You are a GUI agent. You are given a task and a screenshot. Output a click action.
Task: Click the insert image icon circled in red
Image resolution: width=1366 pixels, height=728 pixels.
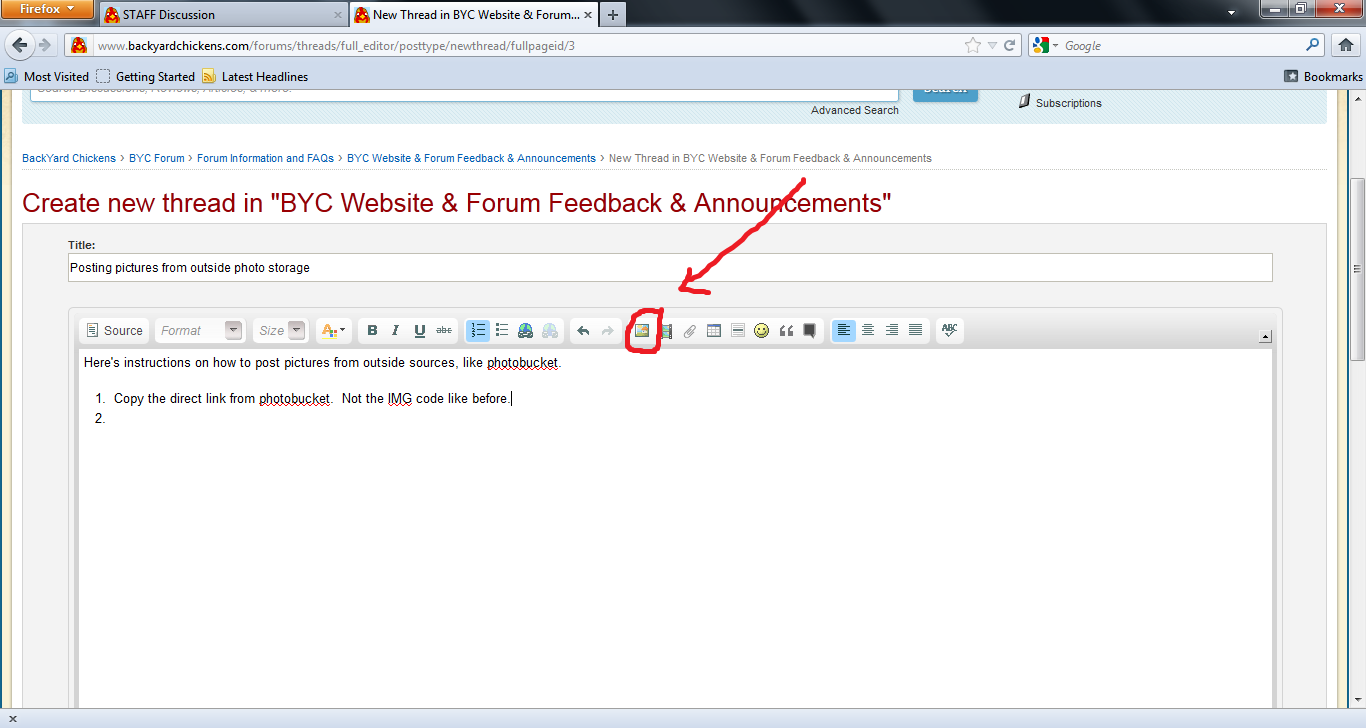642,331
